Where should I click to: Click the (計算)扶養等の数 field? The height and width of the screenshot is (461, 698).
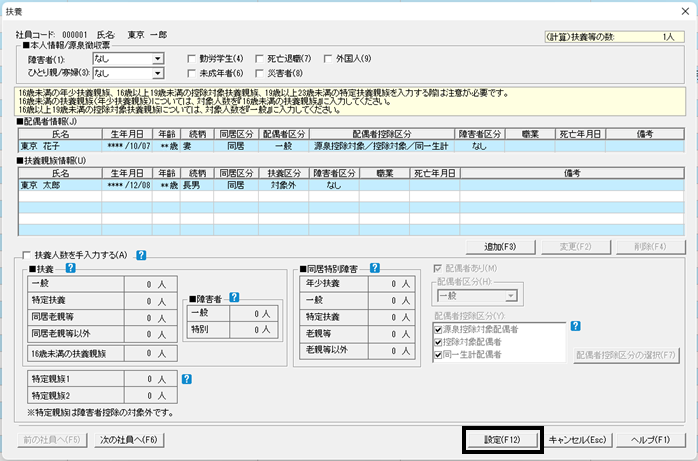tap(615, 37)
